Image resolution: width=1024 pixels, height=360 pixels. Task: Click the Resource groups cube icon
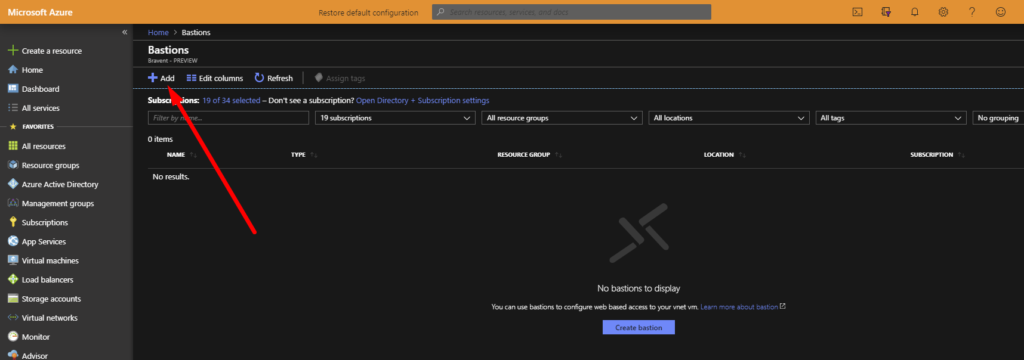pyautogui.click(x=12, y=165)
